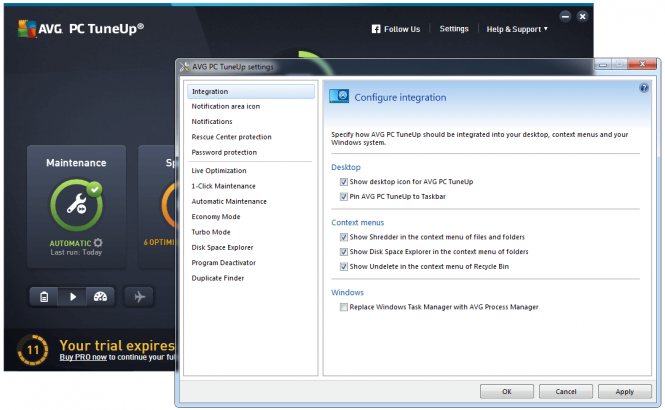Uncheck Show Shredder in context menu
This screenshot has width=665, height=410.
pos(344,237)
